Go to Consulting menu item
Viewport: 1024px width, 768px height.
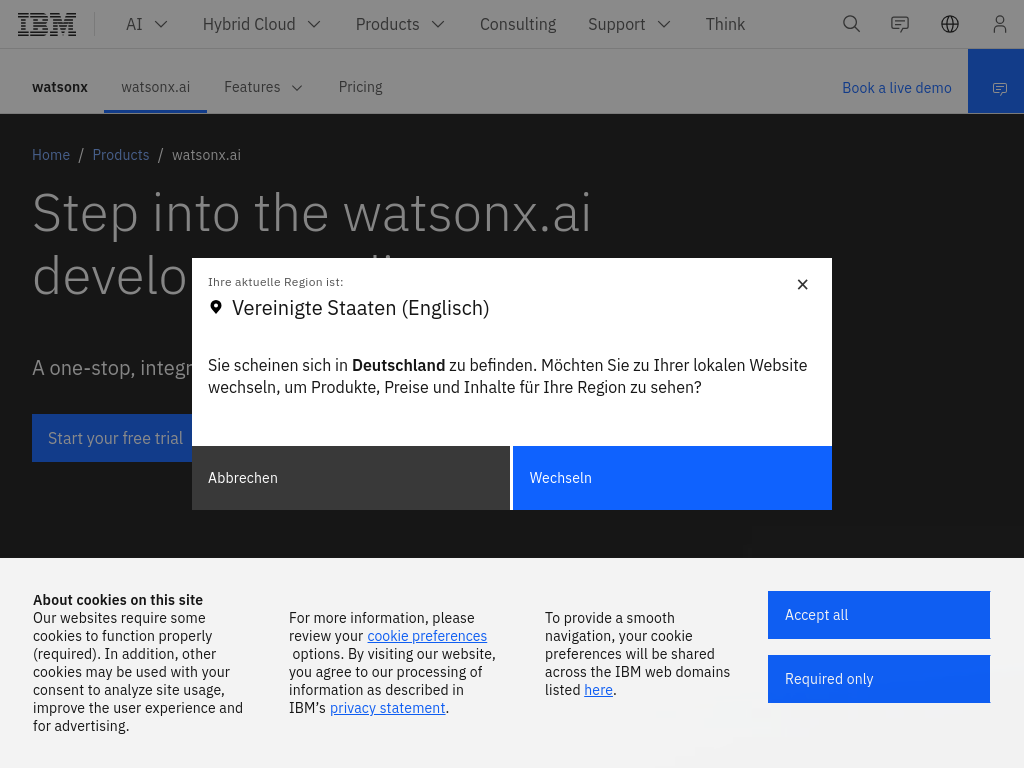pyautogui.click(x=518, y=24)
